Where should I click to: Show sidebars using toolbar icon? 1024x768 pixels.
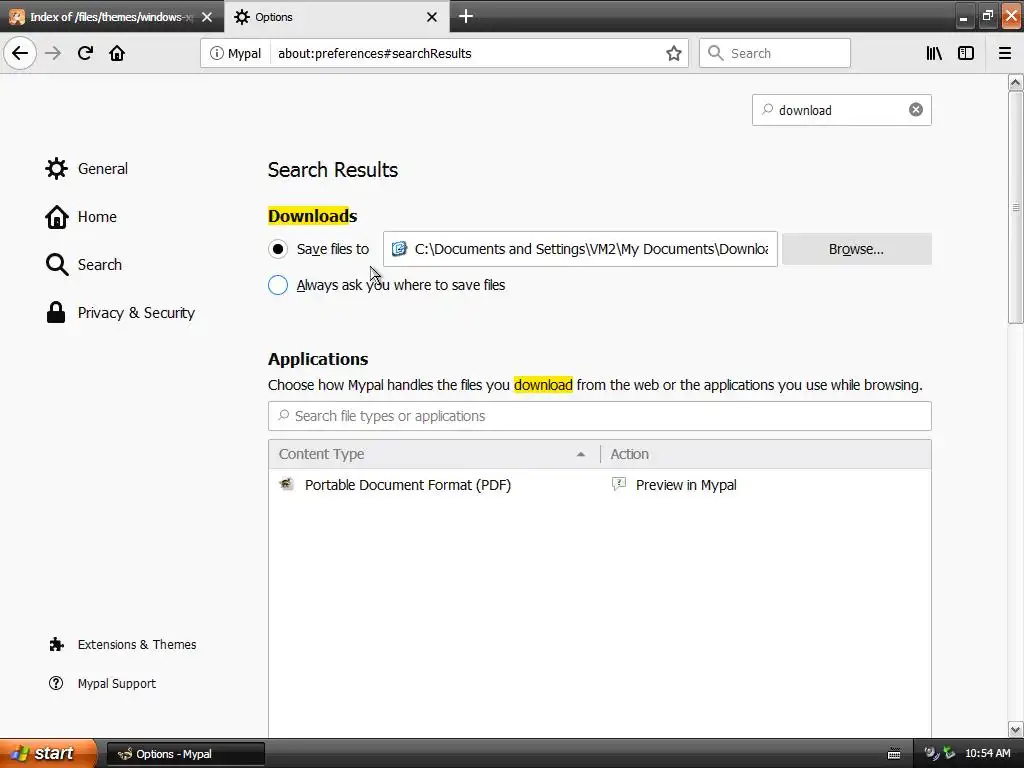[x=966, y=54]
